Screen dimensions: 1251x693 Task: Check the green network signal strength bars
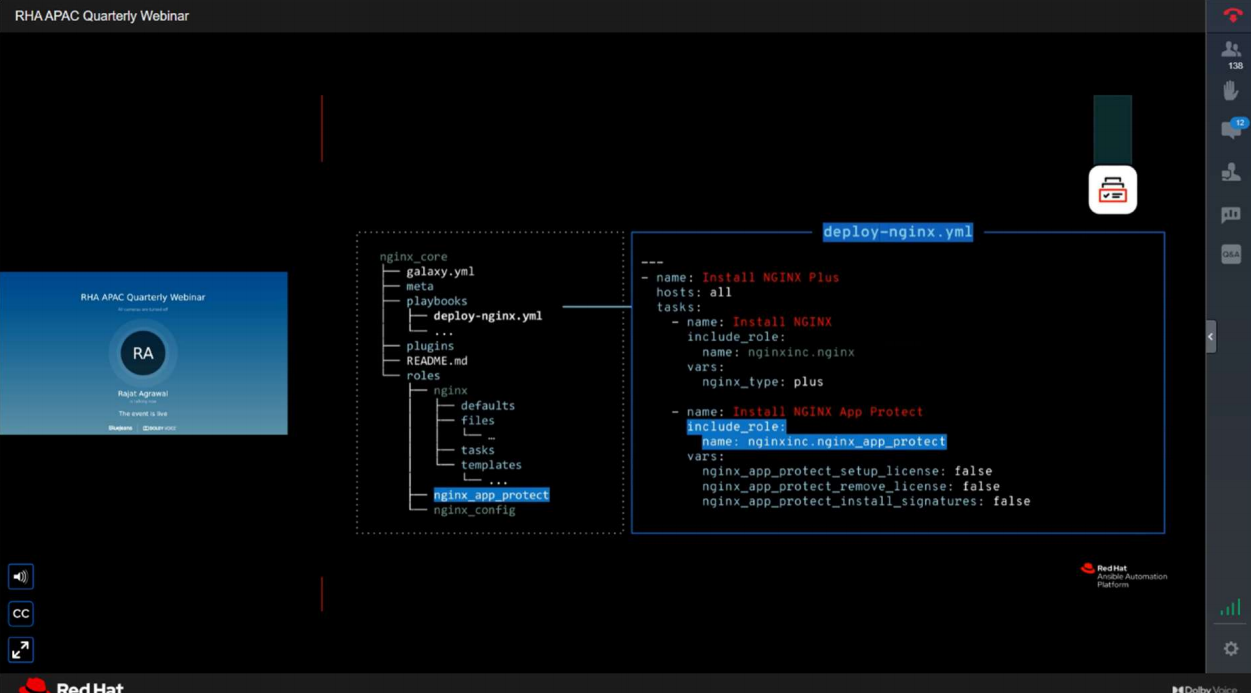point(1231,607)
